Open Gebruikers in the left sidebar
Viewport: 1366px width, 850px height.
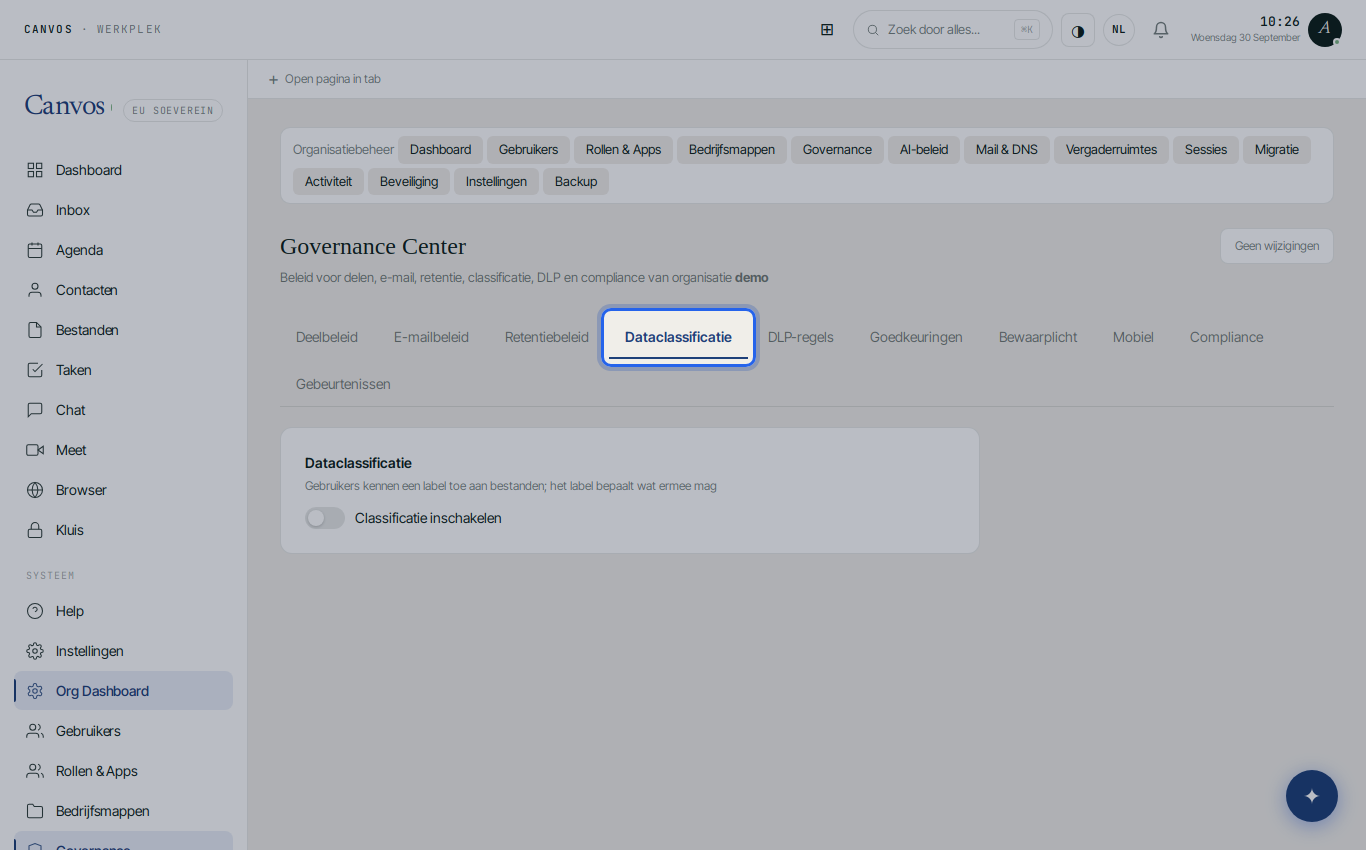pos(123,731)
